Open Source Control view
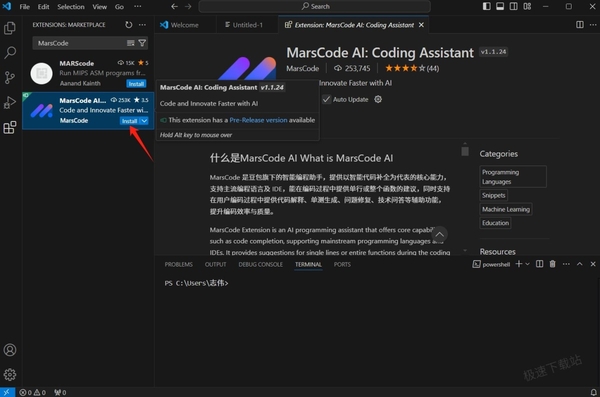Viewport: 600px width, 397px height. pyautogui.click(x=10, y=78)
